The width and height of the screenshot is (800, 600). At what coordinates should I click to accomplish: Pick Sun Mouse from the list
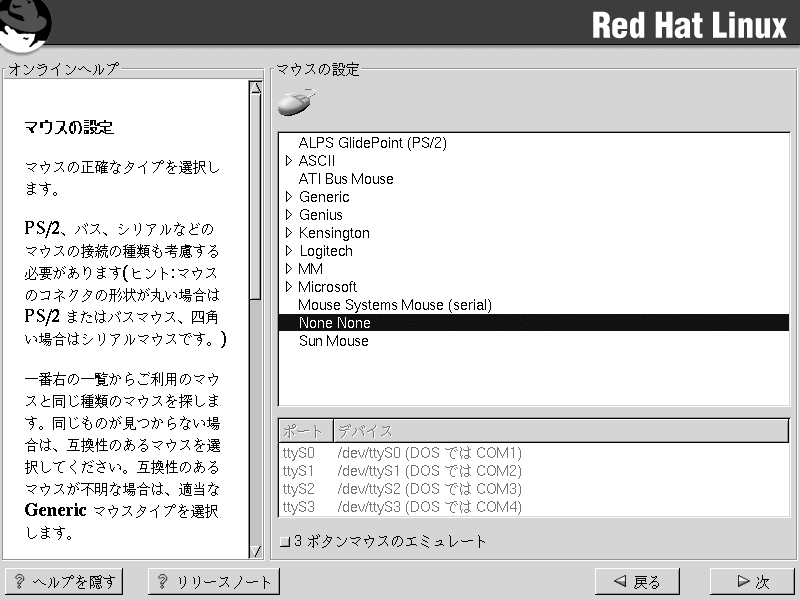[333, 341]
